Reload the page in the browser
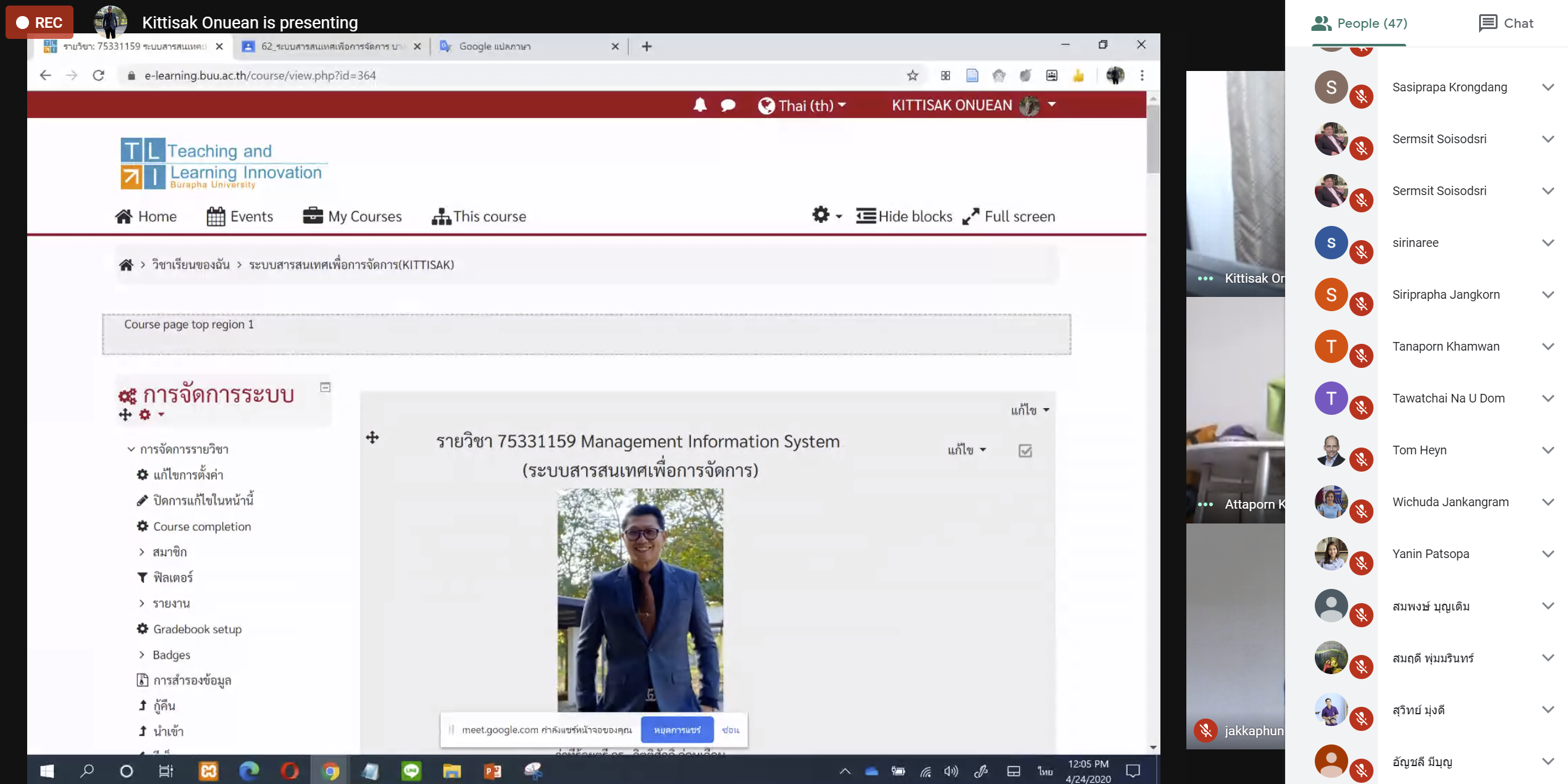Image resolution: width=1568 pixels, height=784 pixels. coord(98,75)
